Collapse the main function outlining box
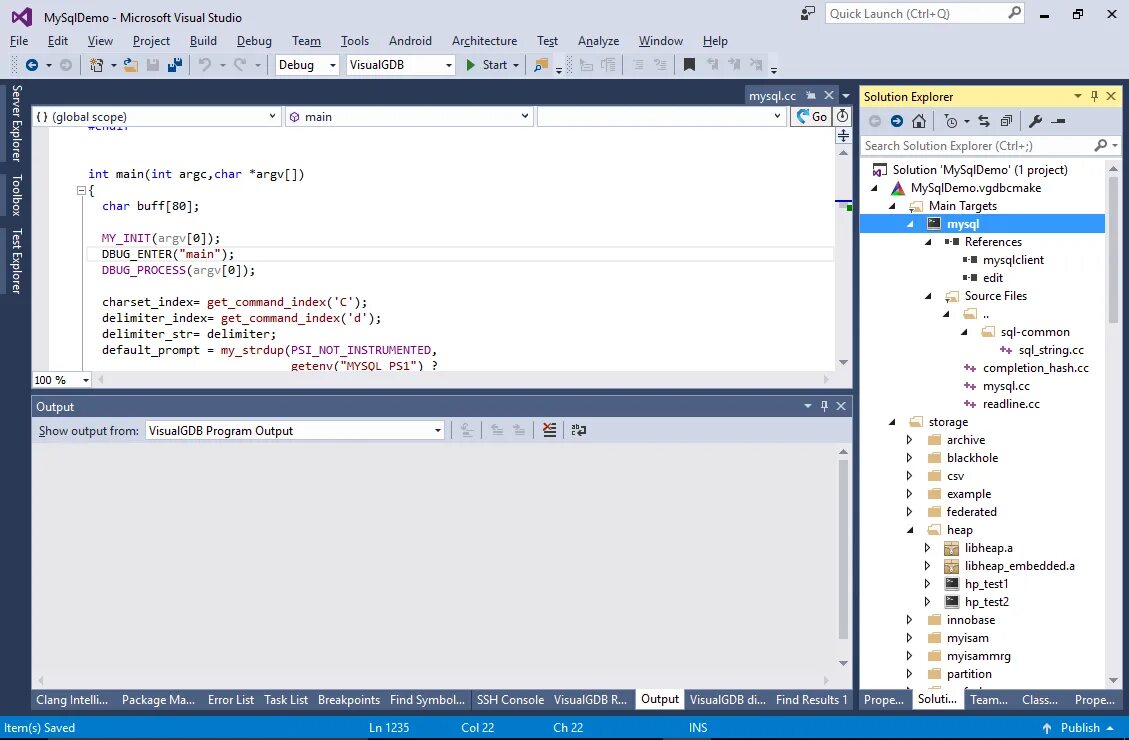Screen dimensions: 1129x740 tap(81, 191)
